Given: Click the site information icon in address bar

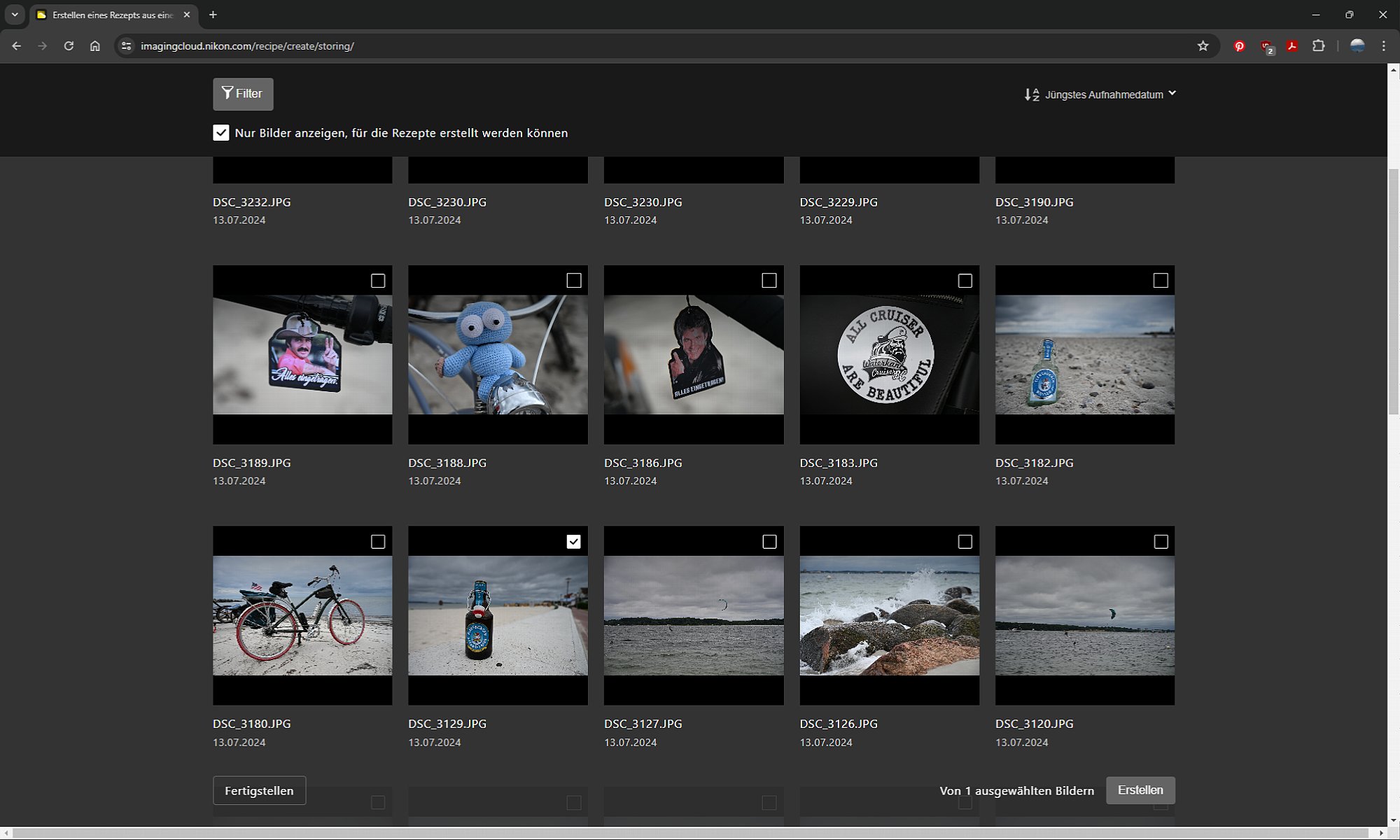Looking at the screenshot, I should point(126,46).
